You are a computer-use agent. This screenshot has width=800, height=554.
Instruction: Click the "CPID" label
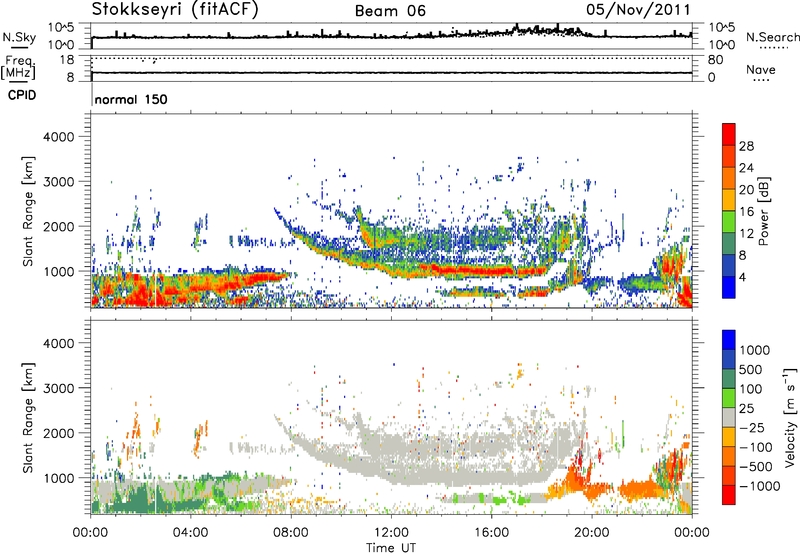[21, 95]
